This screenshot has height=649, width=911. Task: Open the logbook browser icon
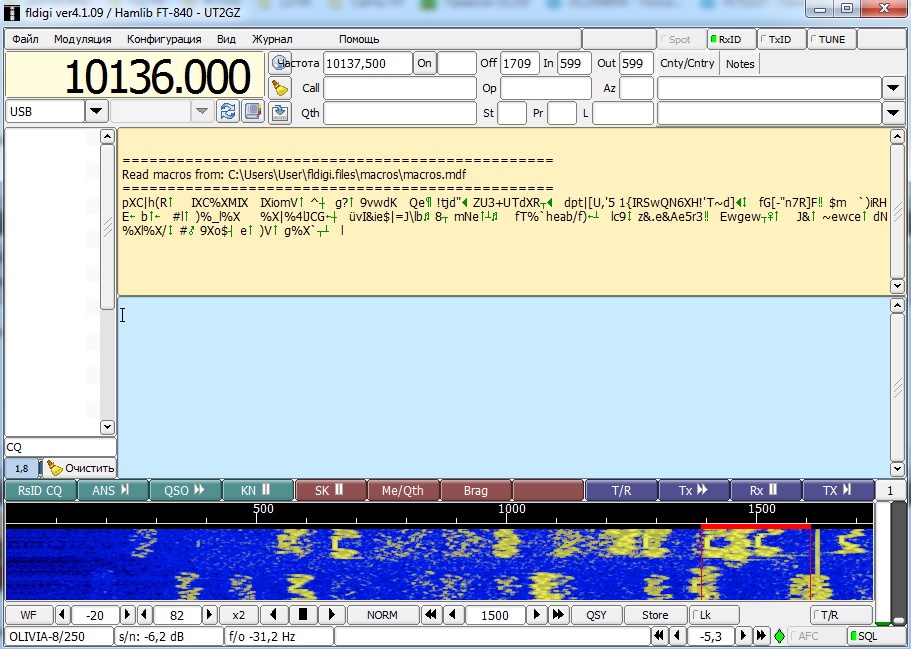point(253,112)
